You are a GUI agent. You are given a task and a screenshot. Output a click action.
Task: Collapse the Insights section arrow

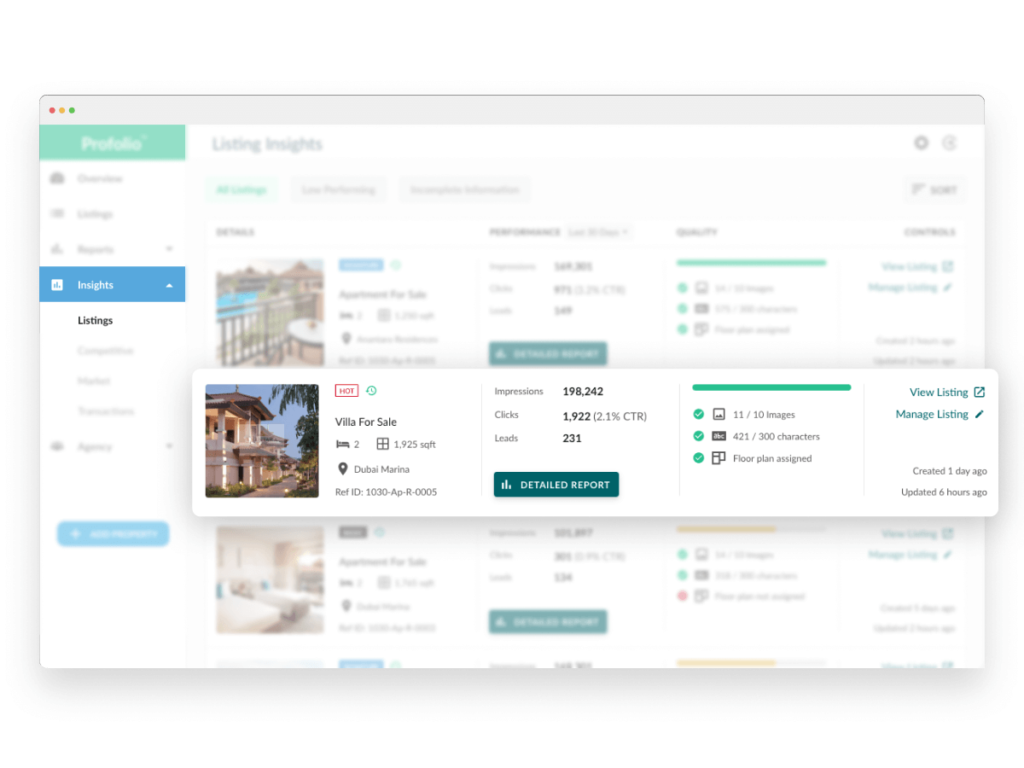coord(169,285)
